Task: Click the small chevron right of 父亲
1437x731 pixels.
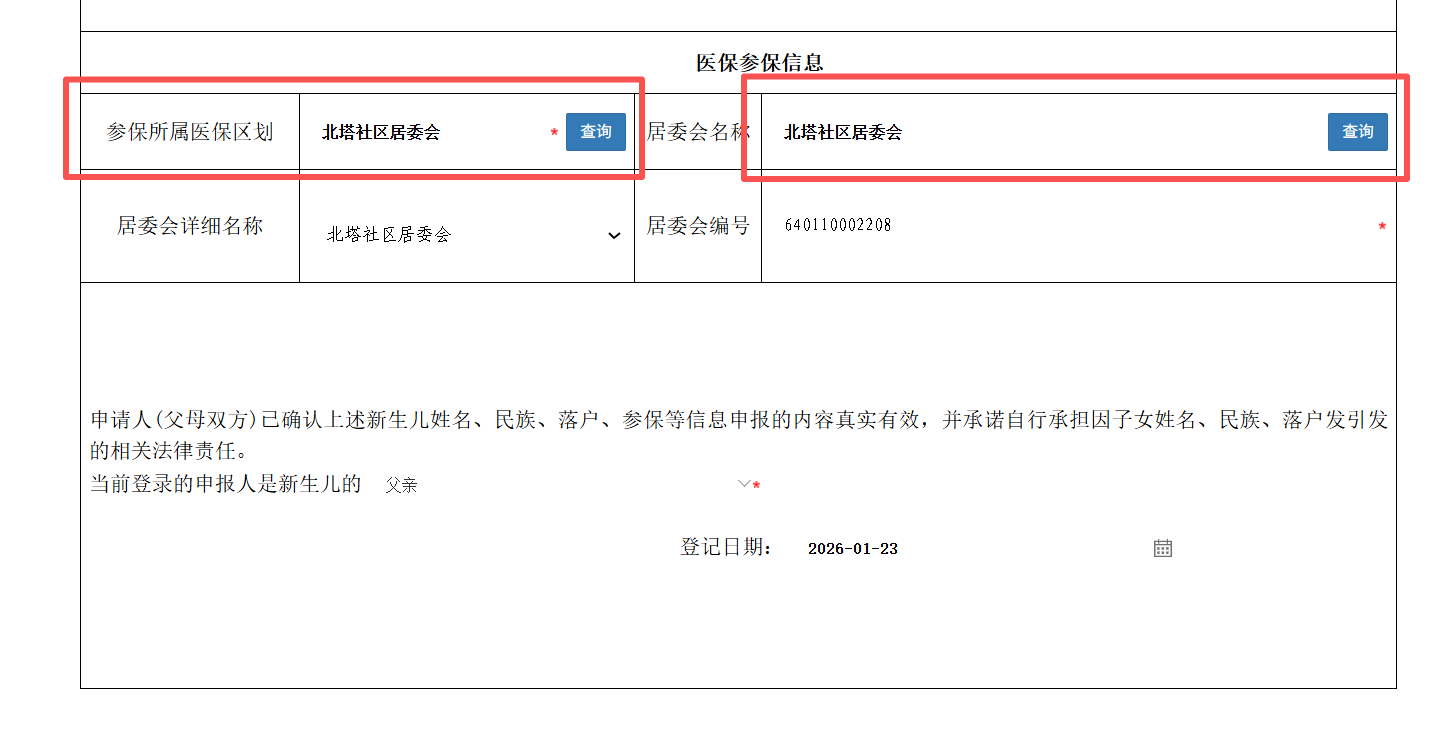Action: point(743,484)
